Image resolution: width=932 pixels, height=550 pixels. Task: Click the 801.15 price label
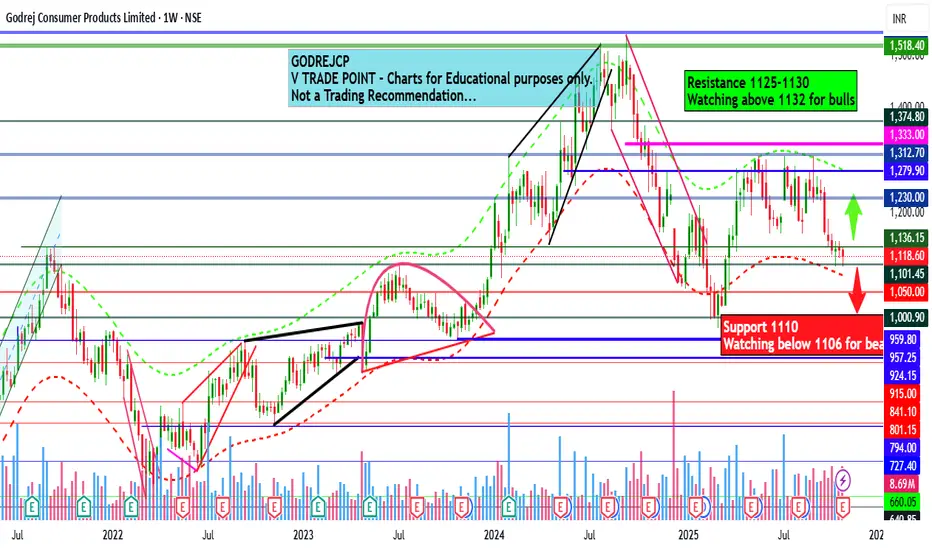(x=903, y=429)
